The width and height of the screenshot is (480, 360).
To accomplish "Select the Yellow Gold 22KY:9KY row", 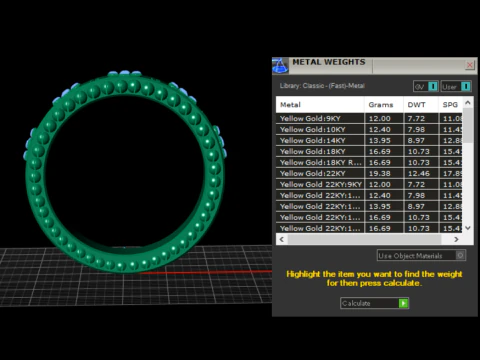I will 369,184.
